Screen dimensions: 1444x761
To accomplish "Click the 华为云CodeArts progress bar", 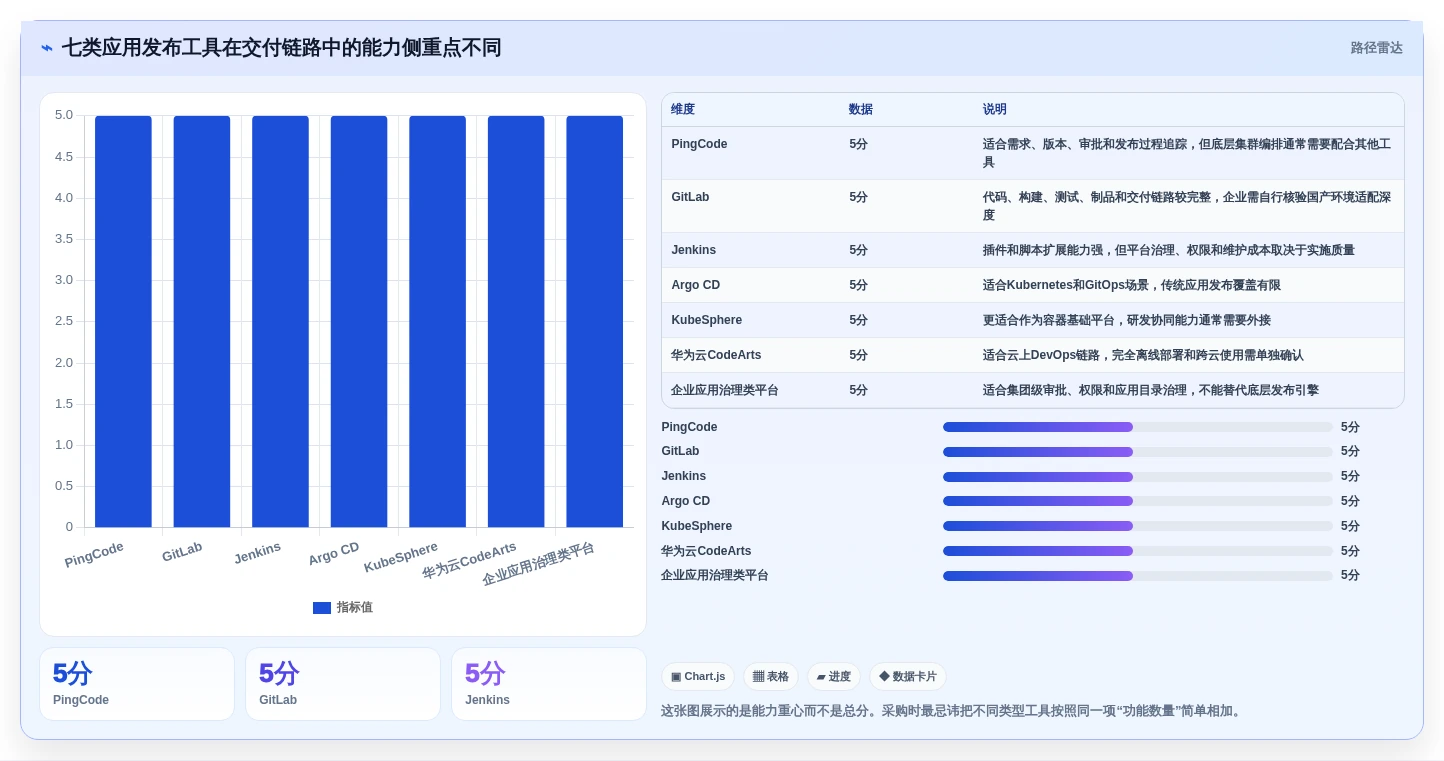I will tap(1137, 551).
